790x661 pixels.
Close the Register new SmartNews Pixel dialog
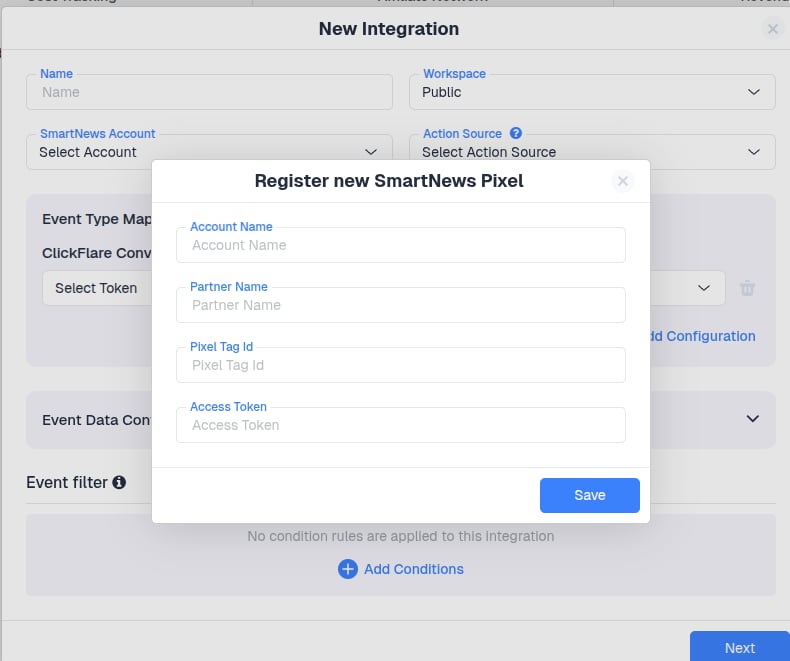click(x=623, y=181)
